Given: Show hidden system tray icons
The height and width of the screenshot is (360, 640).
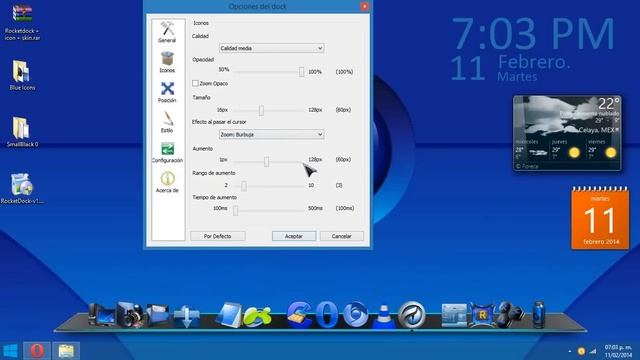Looking at the screenshot, I should pyautogui.click(x=570, y=351).
